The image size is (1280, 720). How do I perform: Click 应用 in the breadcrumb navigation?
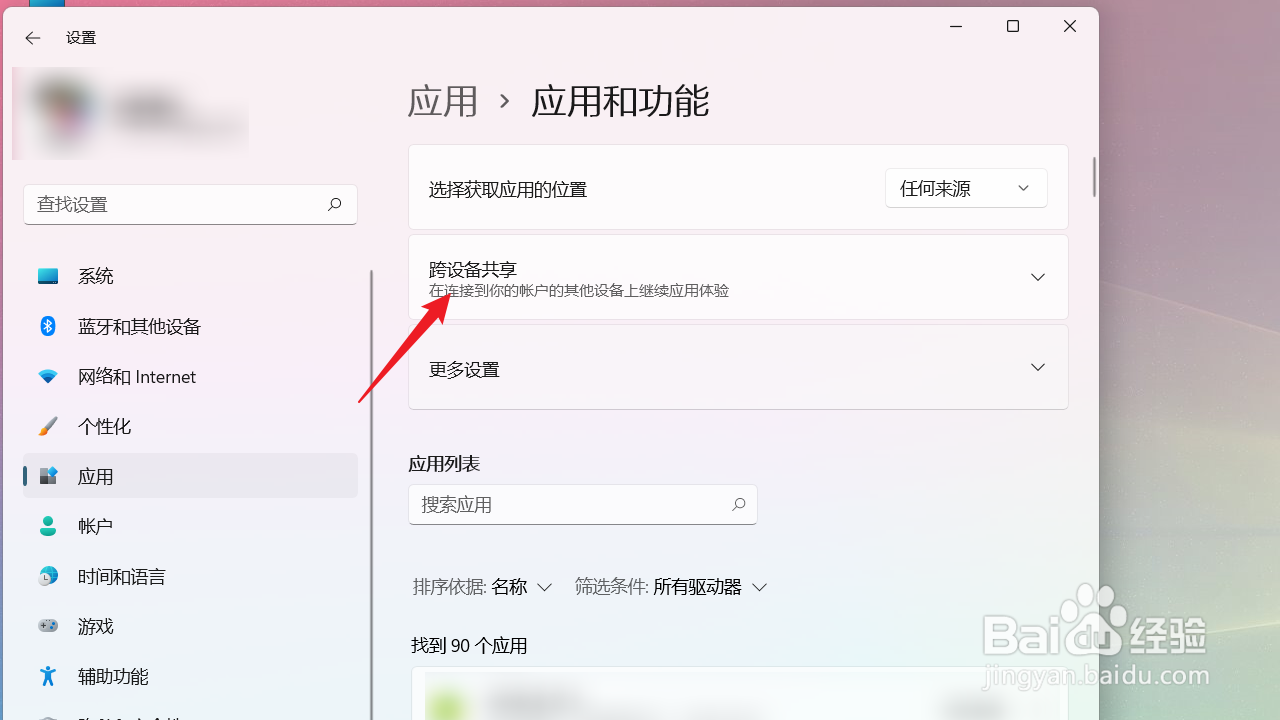443,101
